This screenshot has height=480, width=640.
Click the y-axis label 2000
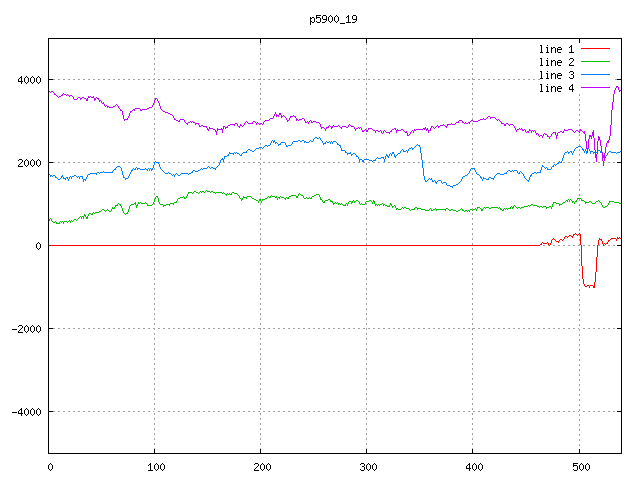[x=29, y=163]
